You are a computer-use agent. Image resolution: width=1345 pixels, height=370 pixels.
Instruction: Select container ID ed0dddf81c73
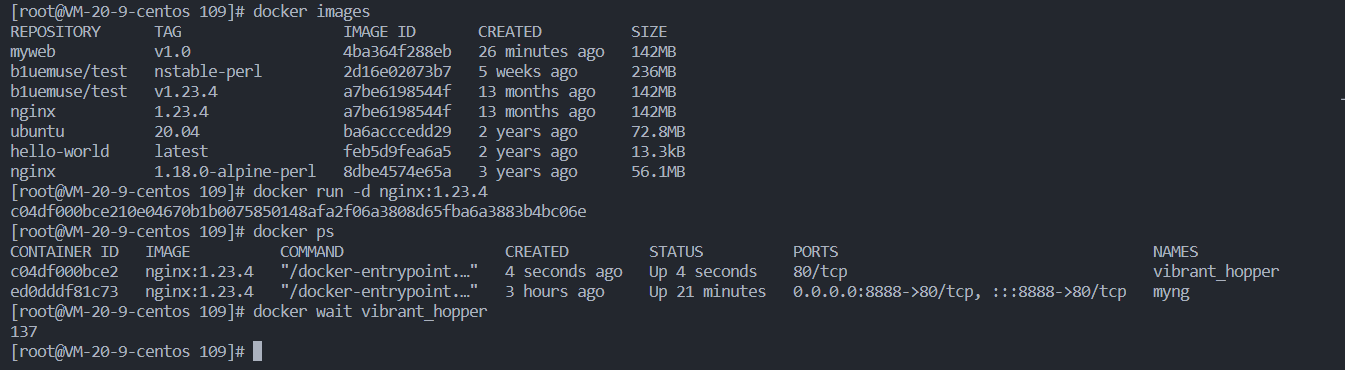click(64, 292)
